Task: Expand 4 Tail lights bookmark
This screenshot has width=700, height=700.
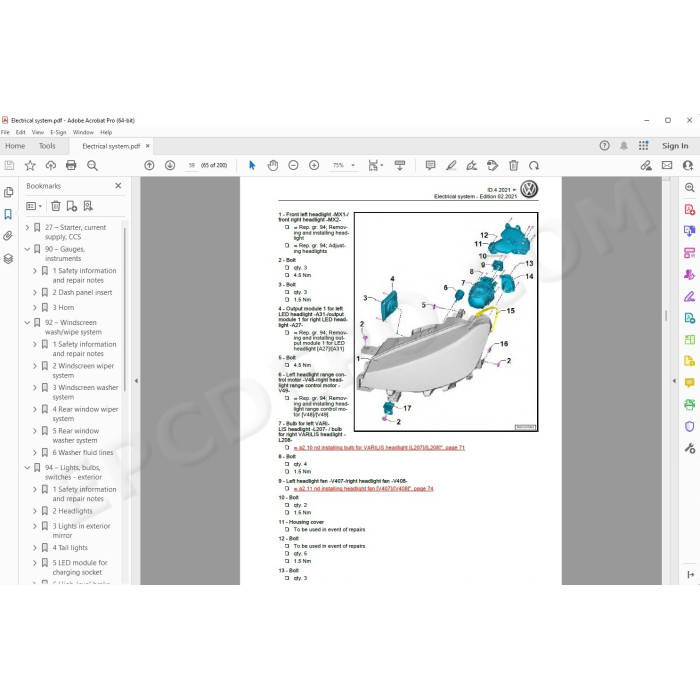Action: [35, 548]
